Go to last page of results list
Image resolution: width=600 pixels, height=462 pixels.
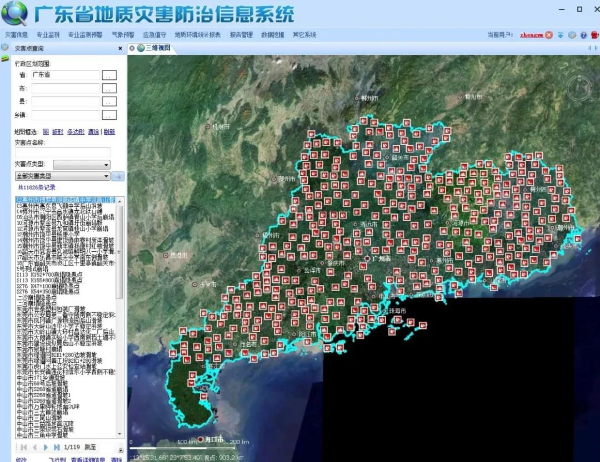tap(57, 447)
